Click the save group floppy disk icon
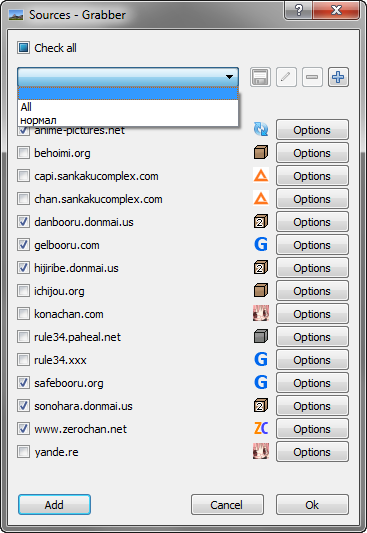Viewport: 367px width, 533px height. (x=260, y=77)
